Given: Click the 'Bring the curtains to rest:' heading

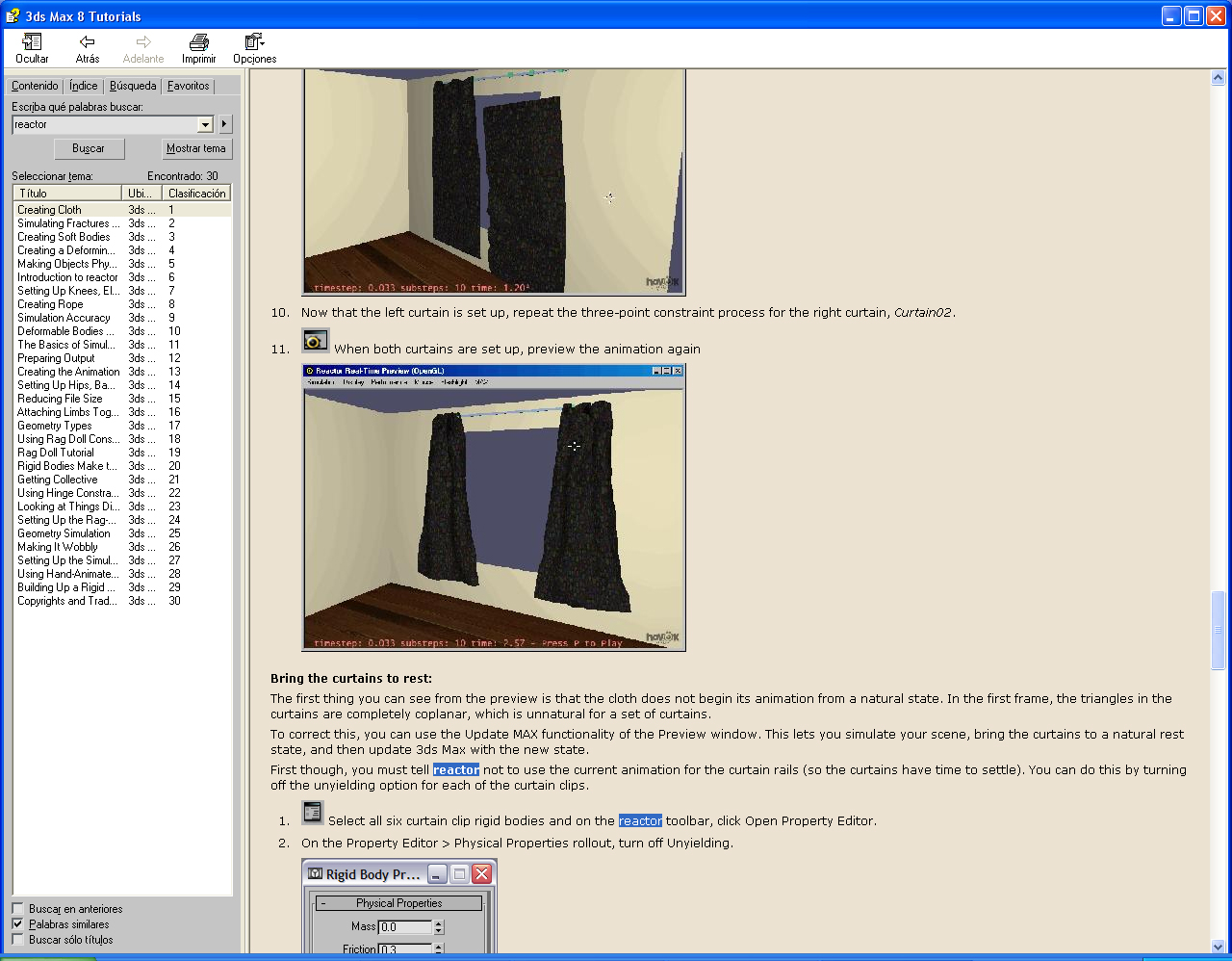Looking at the screenshot, I should pyautogui.click(x=351, y=679).
